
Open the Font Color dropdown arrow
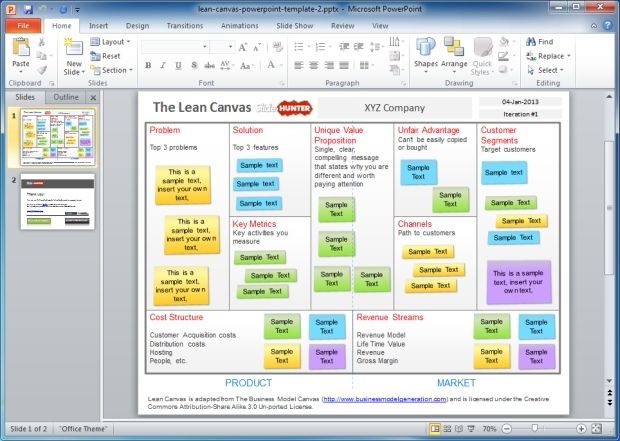(282, 65)
